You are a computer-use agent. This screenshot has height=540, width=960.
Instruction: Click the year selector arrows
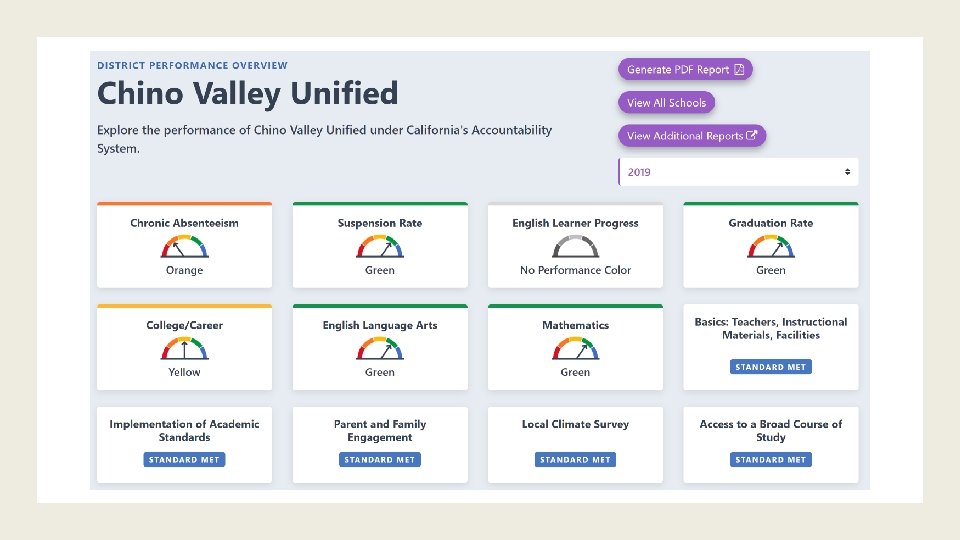click(x=847, y=172)
